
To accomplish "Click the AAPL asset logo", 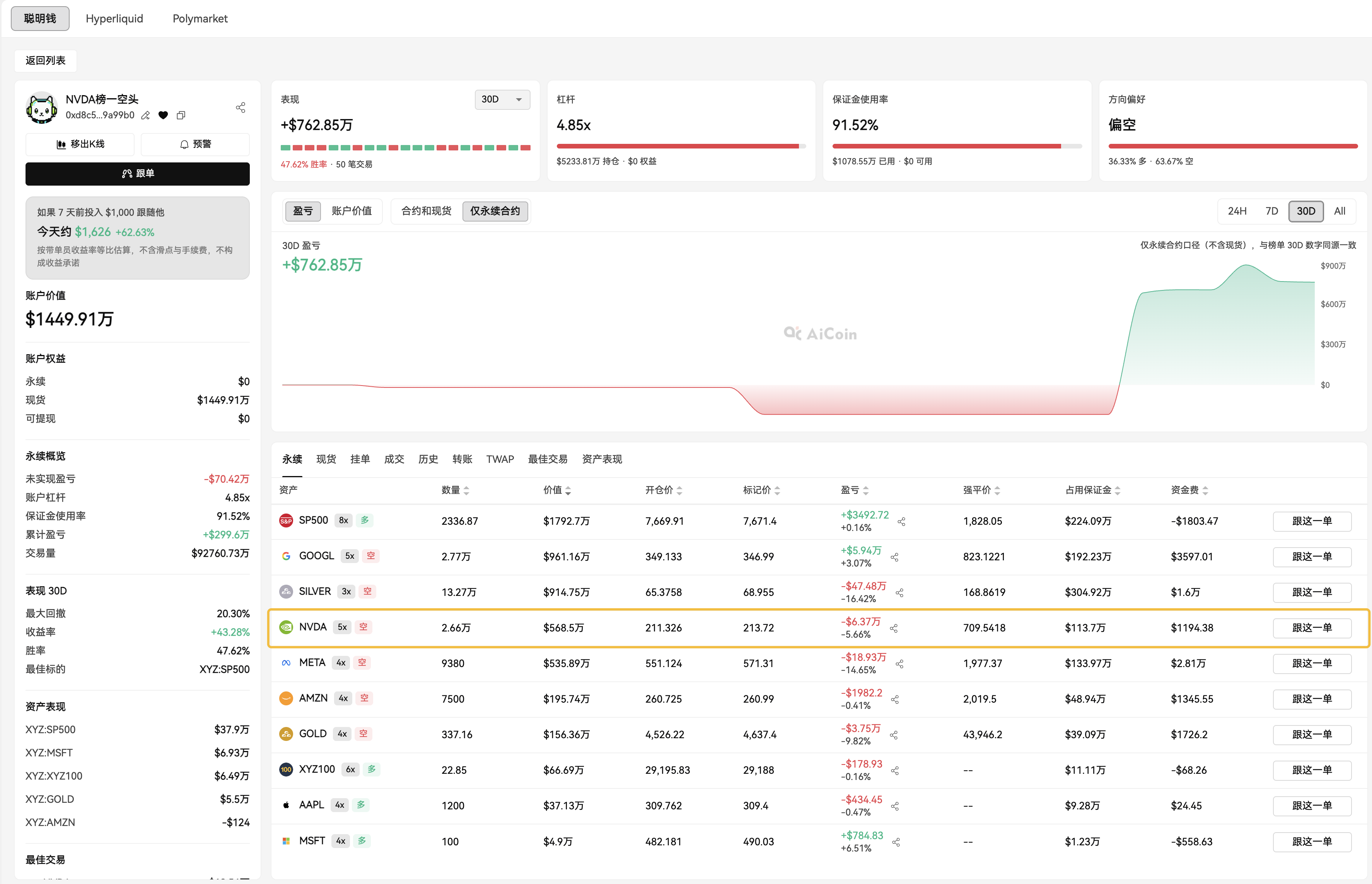I will 286,805.
